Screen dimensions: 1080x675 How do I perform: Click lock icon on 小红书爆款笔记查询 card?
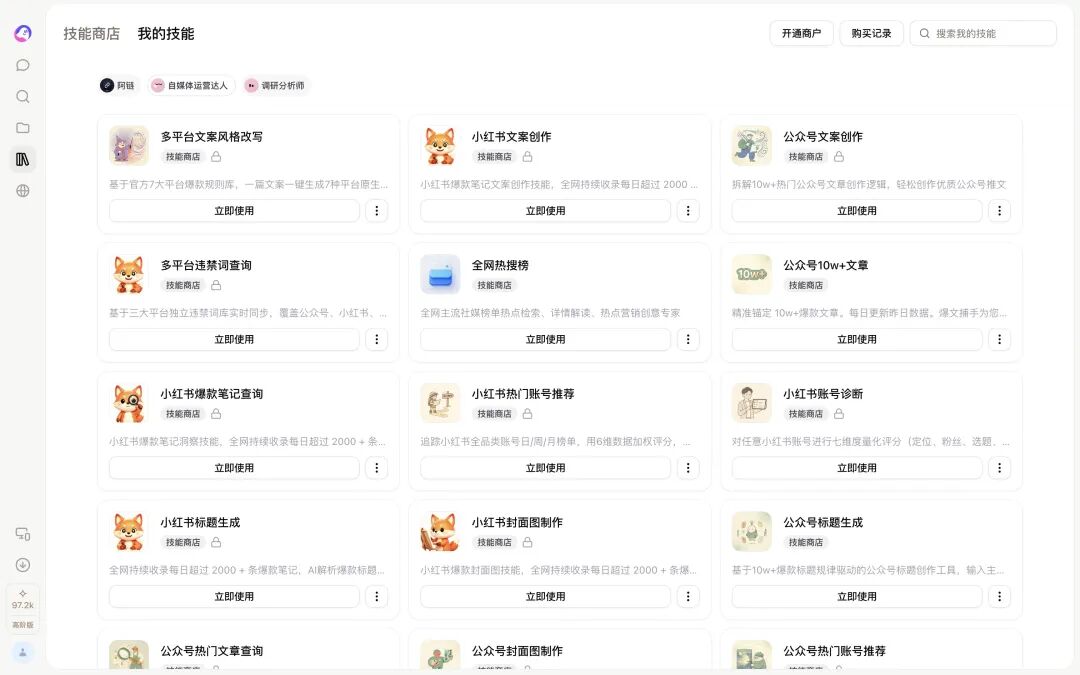(x=216, y=414)
